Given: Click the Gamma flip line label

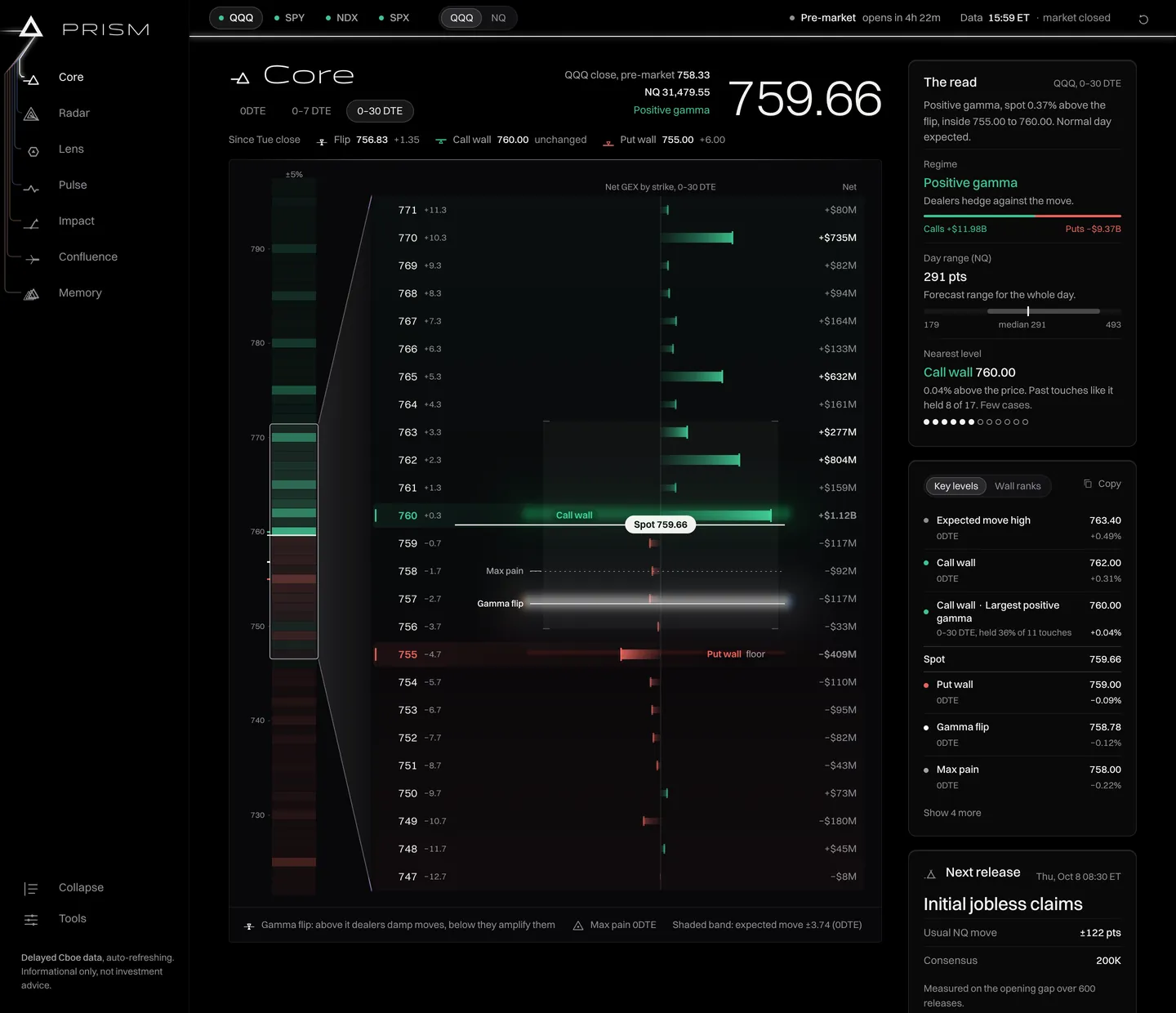Looking at the screenshot, I should [x=500, y=604].
